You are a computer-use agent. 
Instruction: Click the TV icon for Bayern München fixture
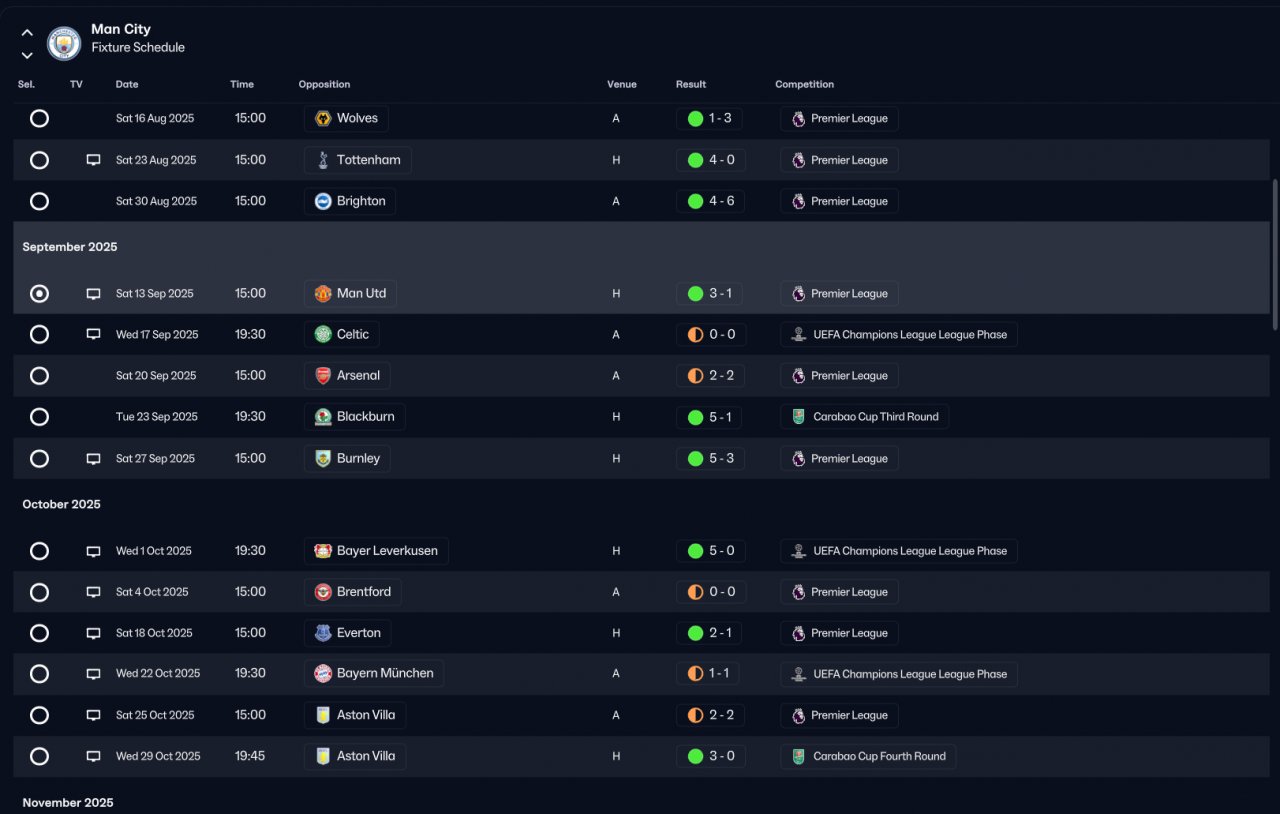(94, 674)
